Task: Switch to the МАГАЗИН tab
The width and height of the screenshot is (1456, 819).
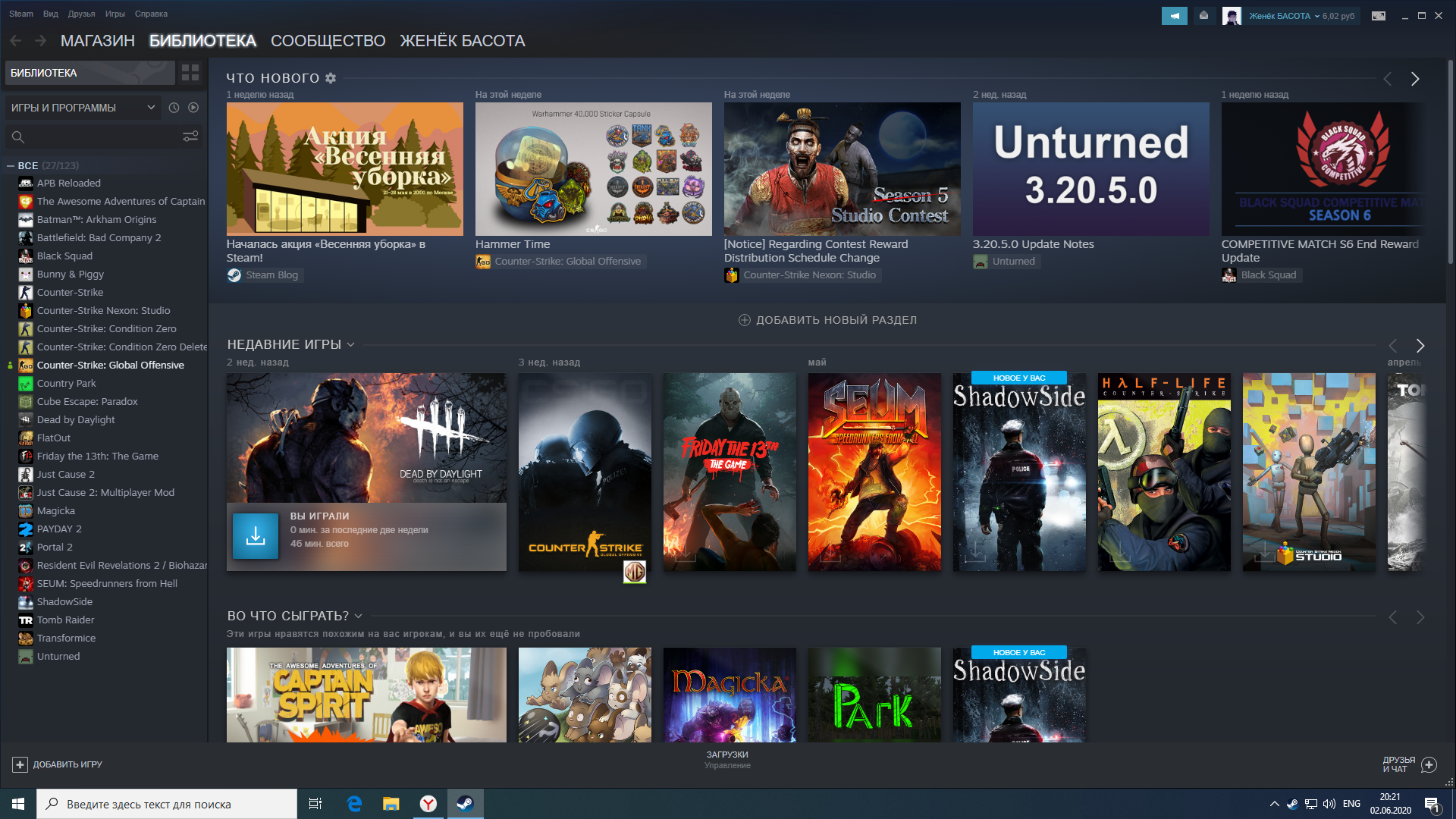Action: click(x=98, y=41)
